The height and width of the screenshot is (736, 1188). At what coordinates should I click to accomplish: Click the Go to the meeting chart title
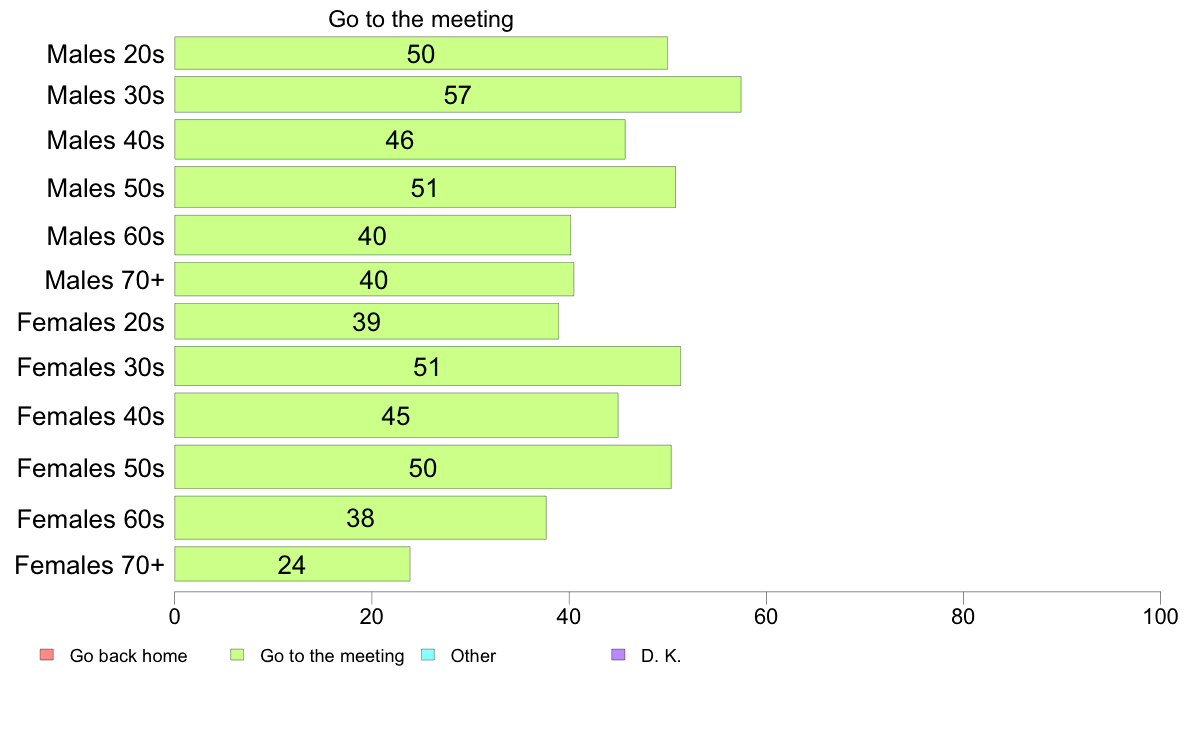coord(421,20)
